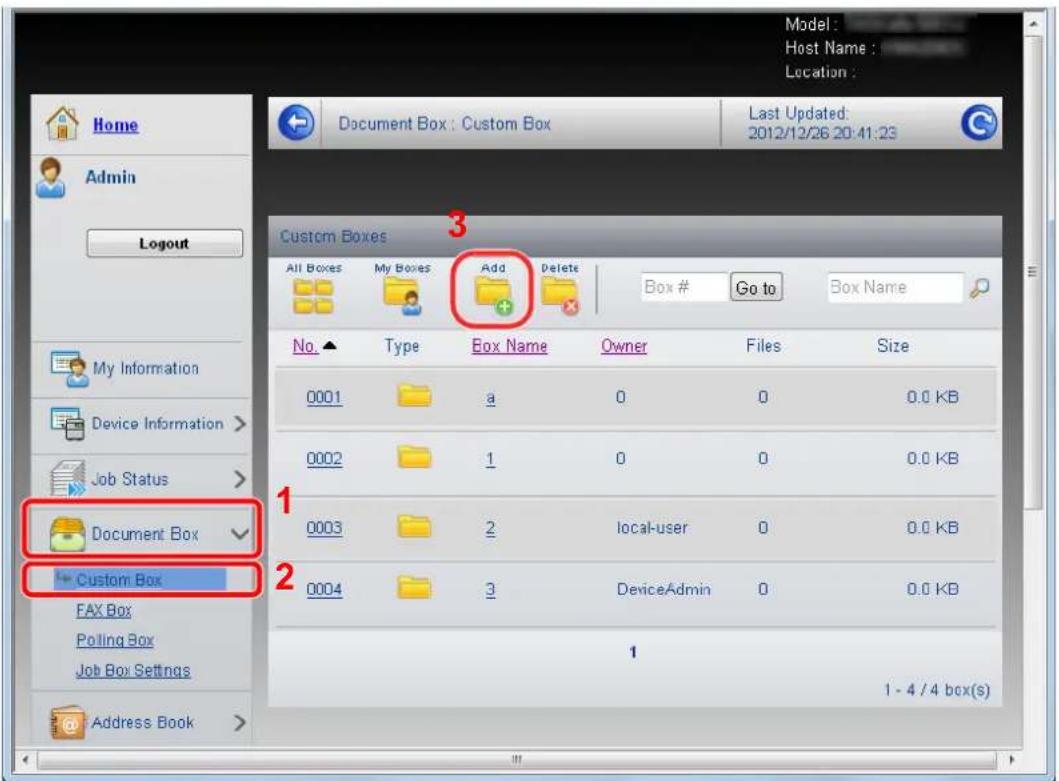Click owner "local-user" cell

coord(652,528)
